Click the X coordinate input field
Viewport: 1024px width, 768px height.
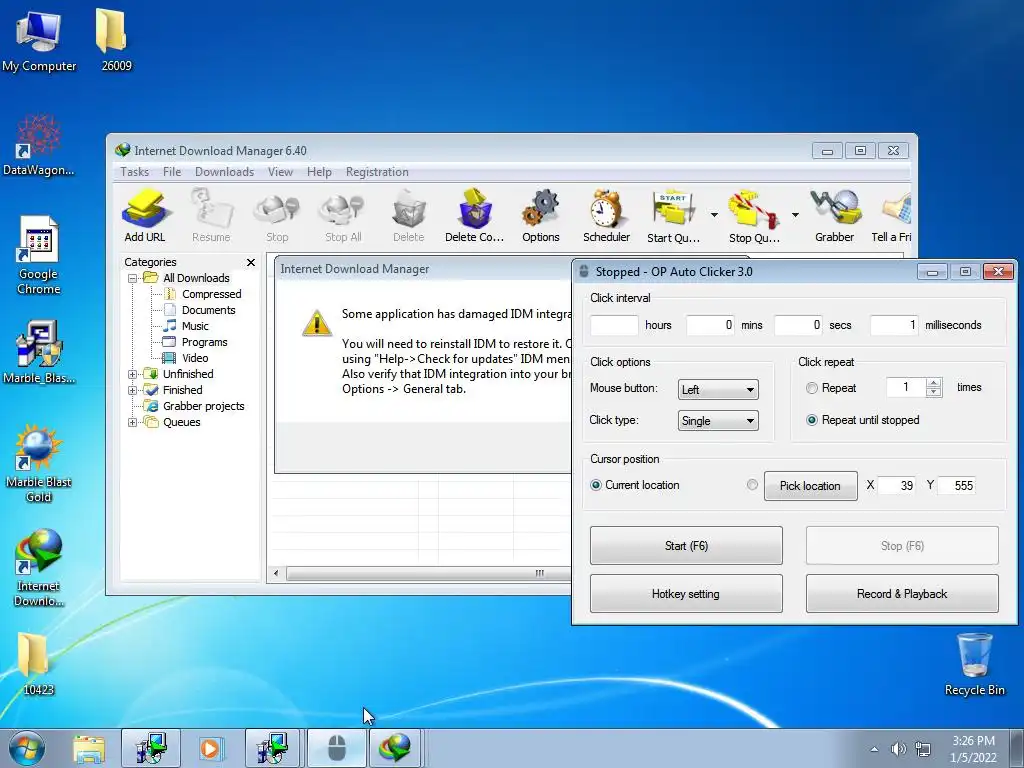point(897,485)
